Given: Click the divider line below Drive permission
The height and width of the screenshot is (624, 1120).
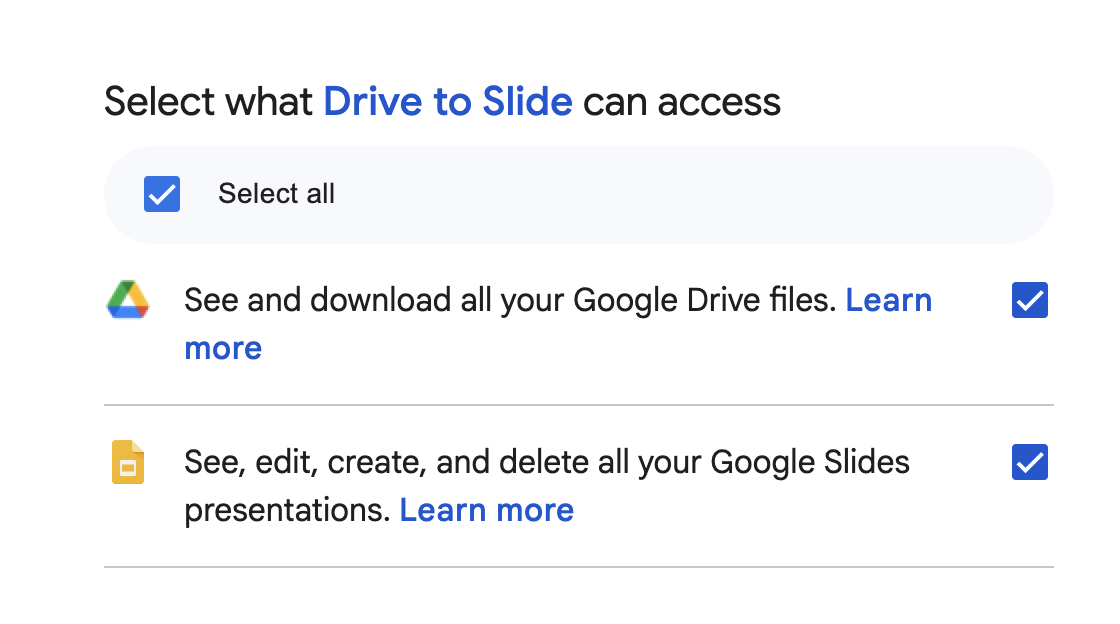Looking at the screenshot, I should 579,405.
